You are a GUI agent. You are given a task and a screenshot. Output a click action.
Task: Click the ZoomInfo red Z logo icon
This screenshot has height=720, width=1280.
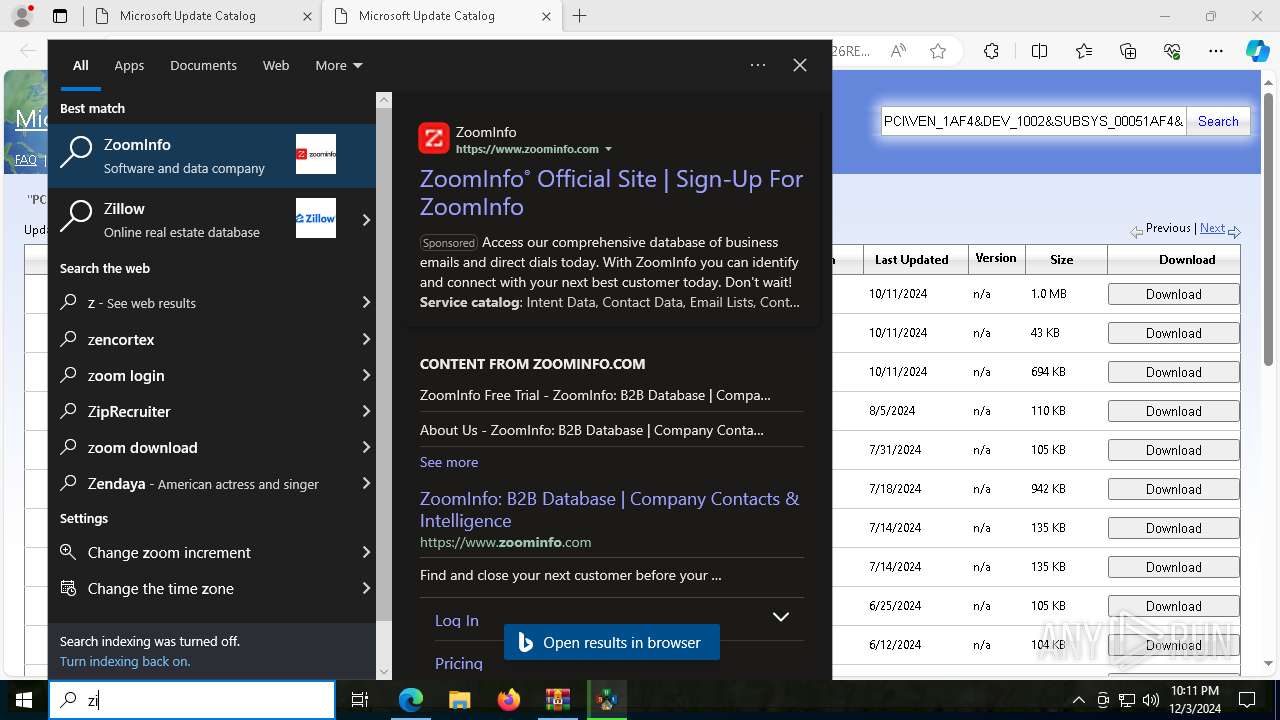coord(434,139)
